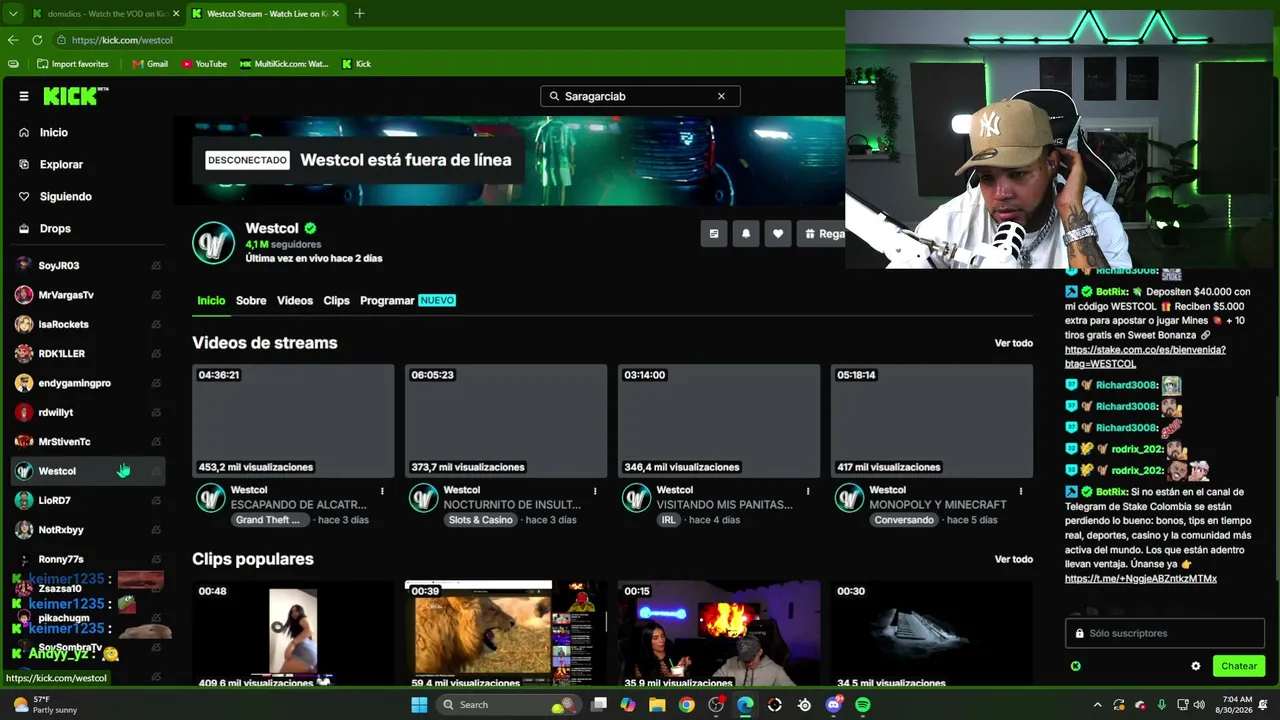Expand the browser tab list dropdown
This screenshot has height=720, width=1280.
point(13,13)
